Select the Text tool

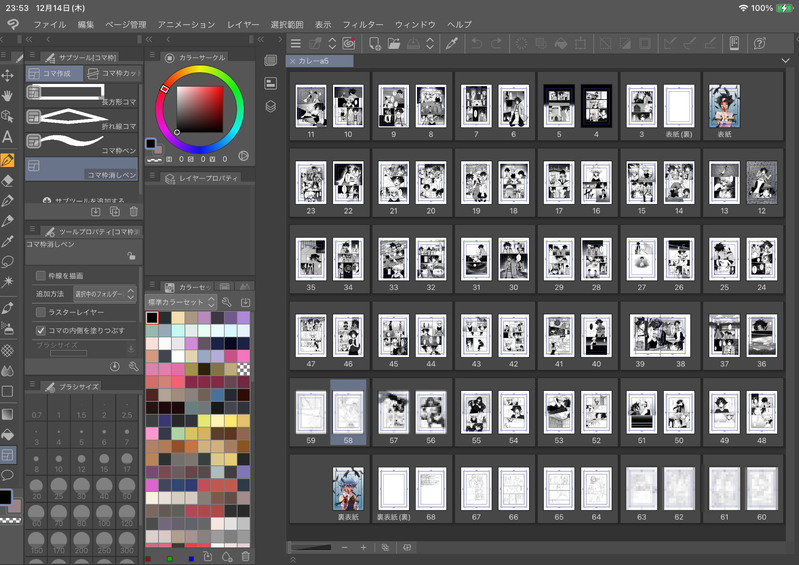click(7, 137)
